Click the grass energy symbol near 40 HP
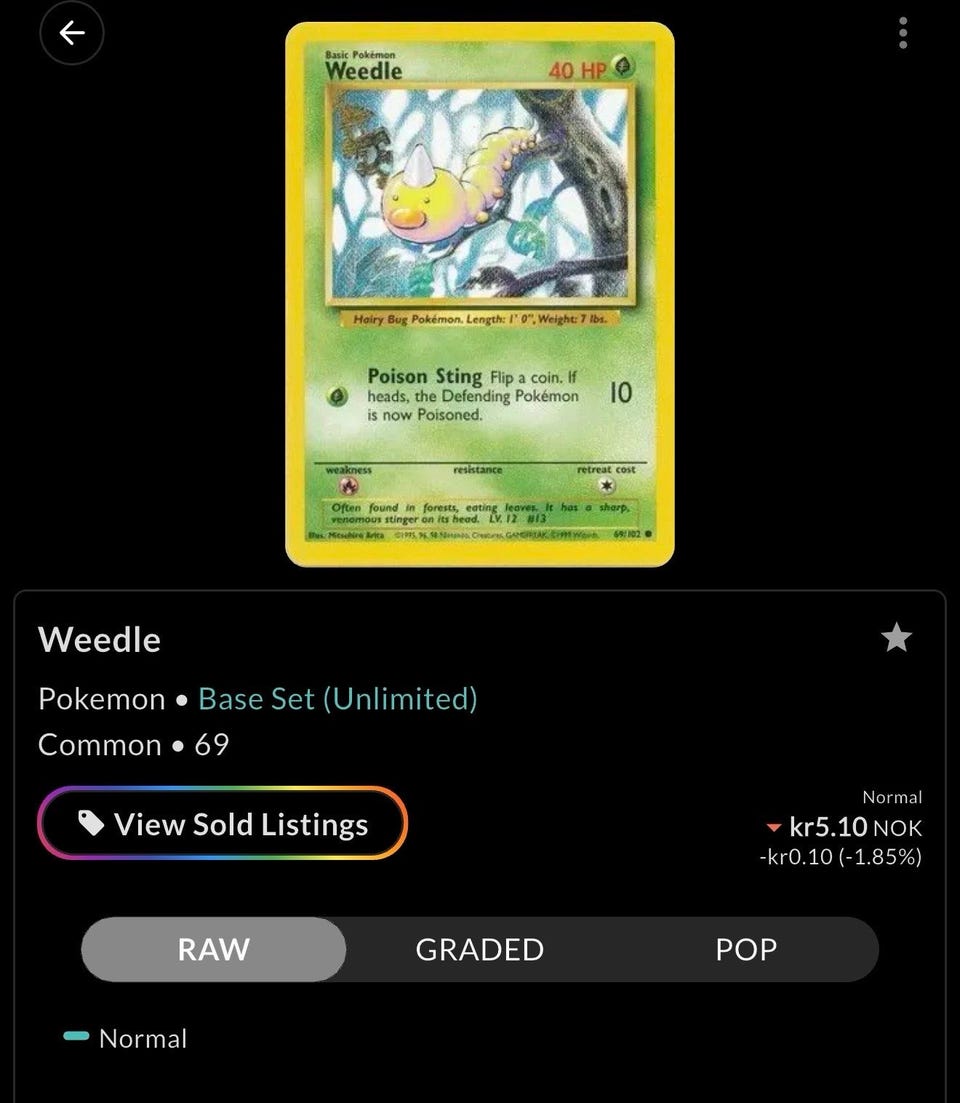The image size is (960, 1103). [x=623, y=66]
